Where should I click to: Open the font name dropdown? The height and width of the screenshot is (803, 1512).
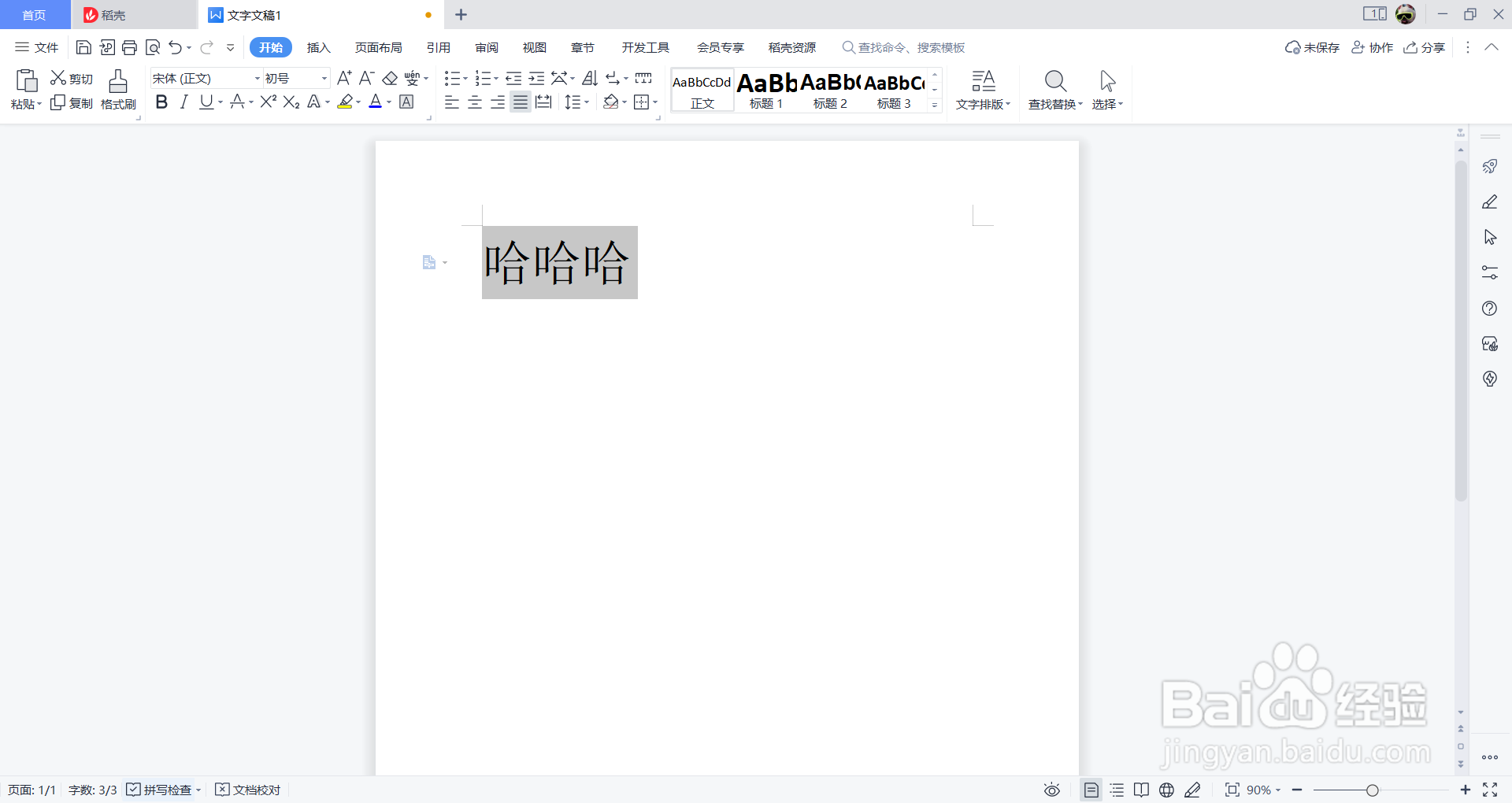point(257,78)
